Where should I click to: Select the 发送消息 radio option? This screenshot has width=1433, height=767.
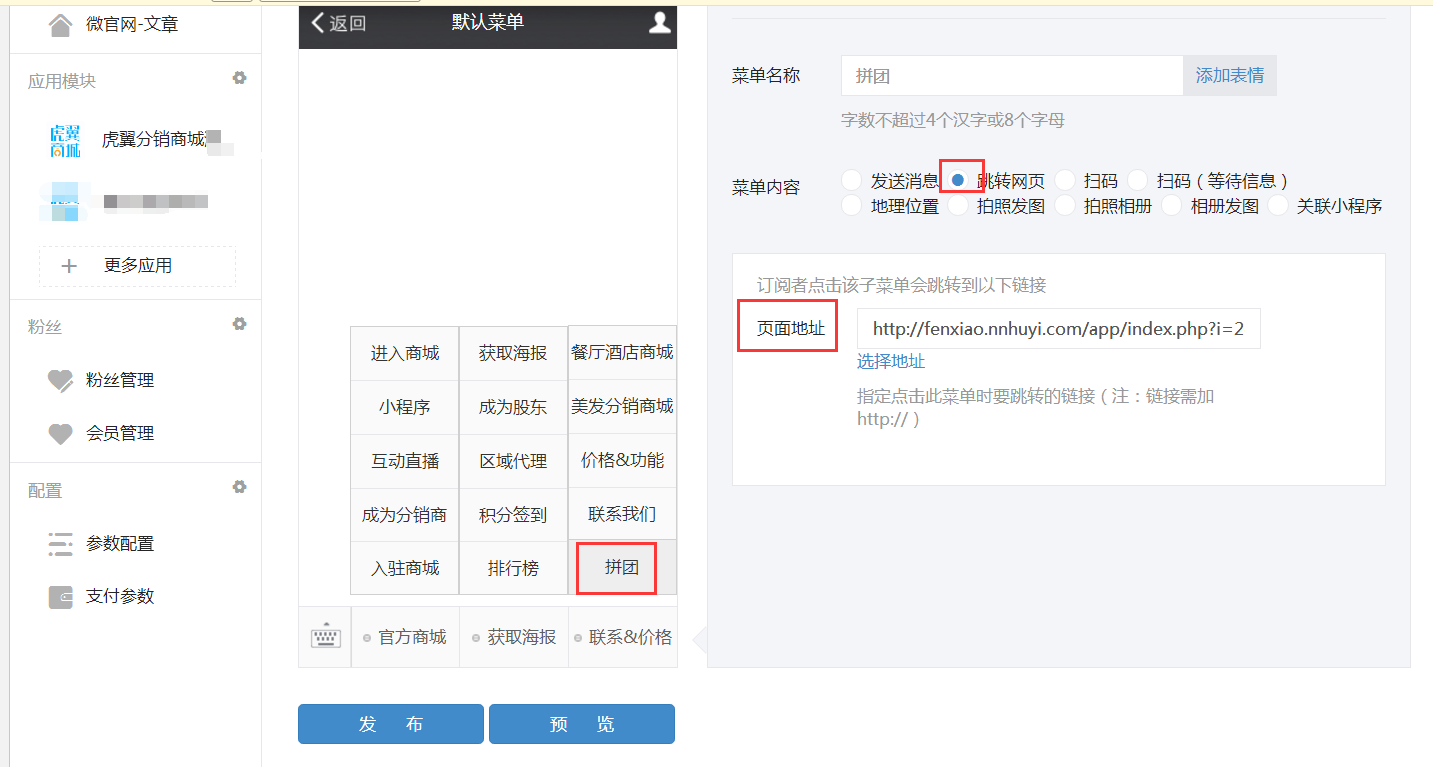(x=851, y=180)
